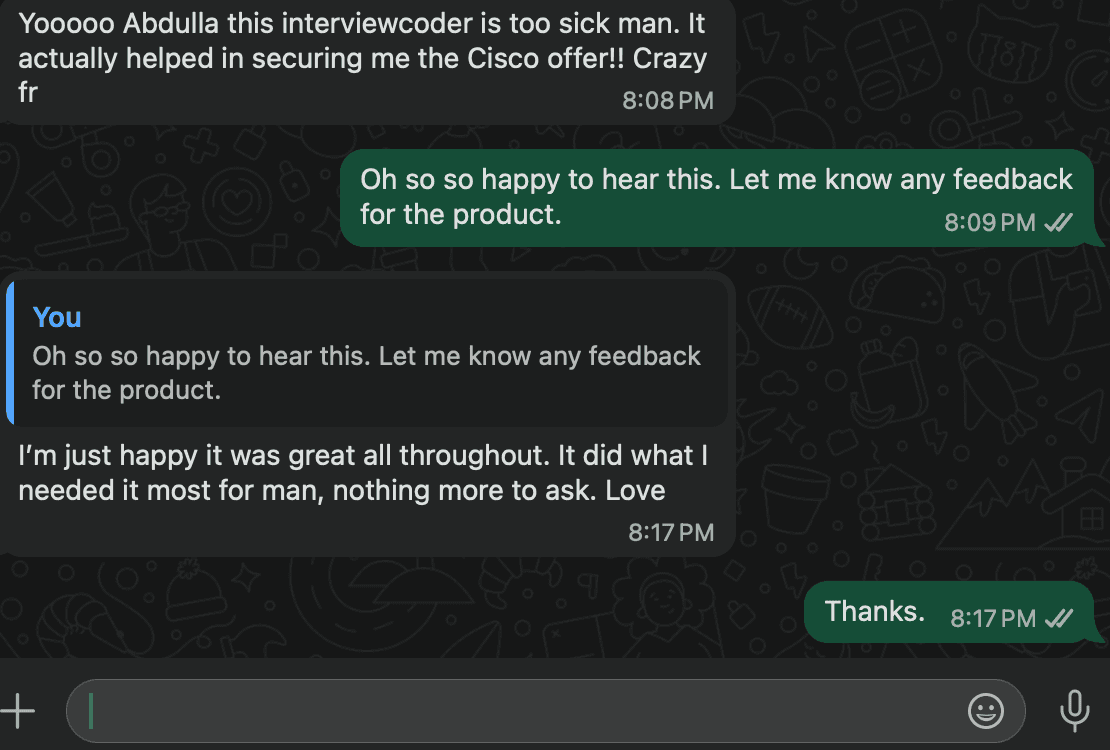Click the double checkmark on the Thanks message
1110x750 pixels.
pos(1056,619)
